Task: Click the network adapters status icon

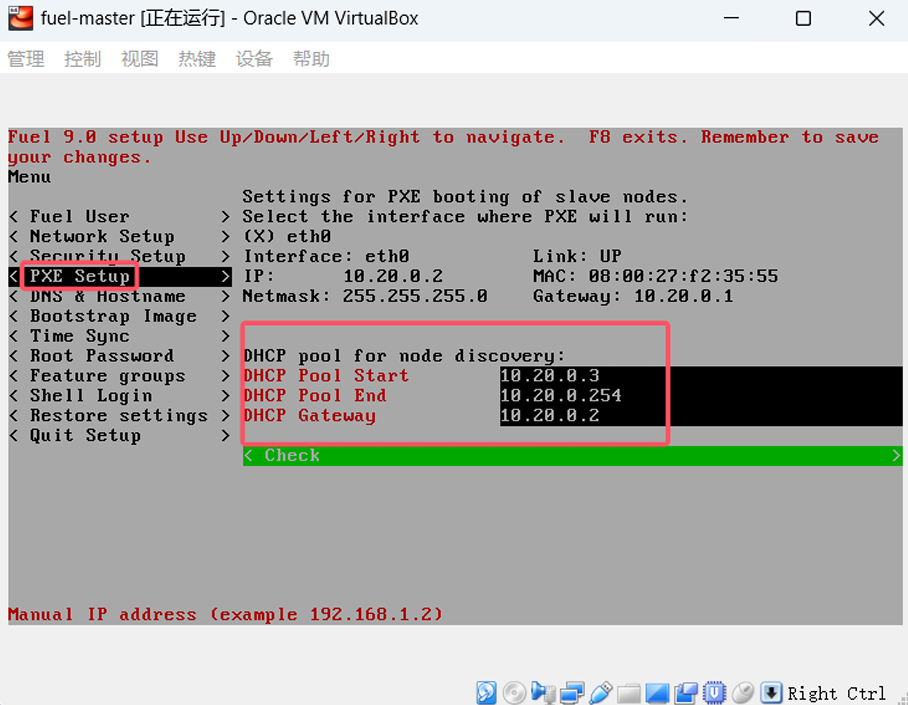Action: [x=572, y=692]
